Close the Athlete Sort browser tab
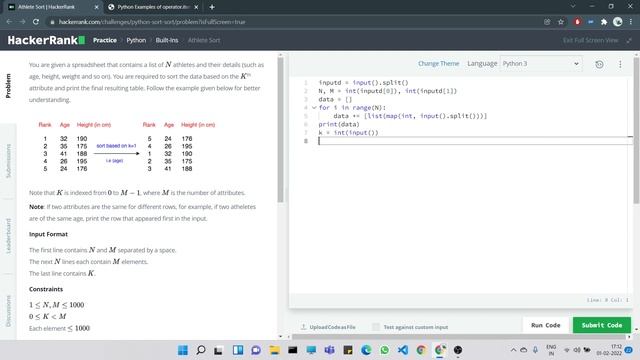This screenshot has width=640, height=360. [97, 7]
